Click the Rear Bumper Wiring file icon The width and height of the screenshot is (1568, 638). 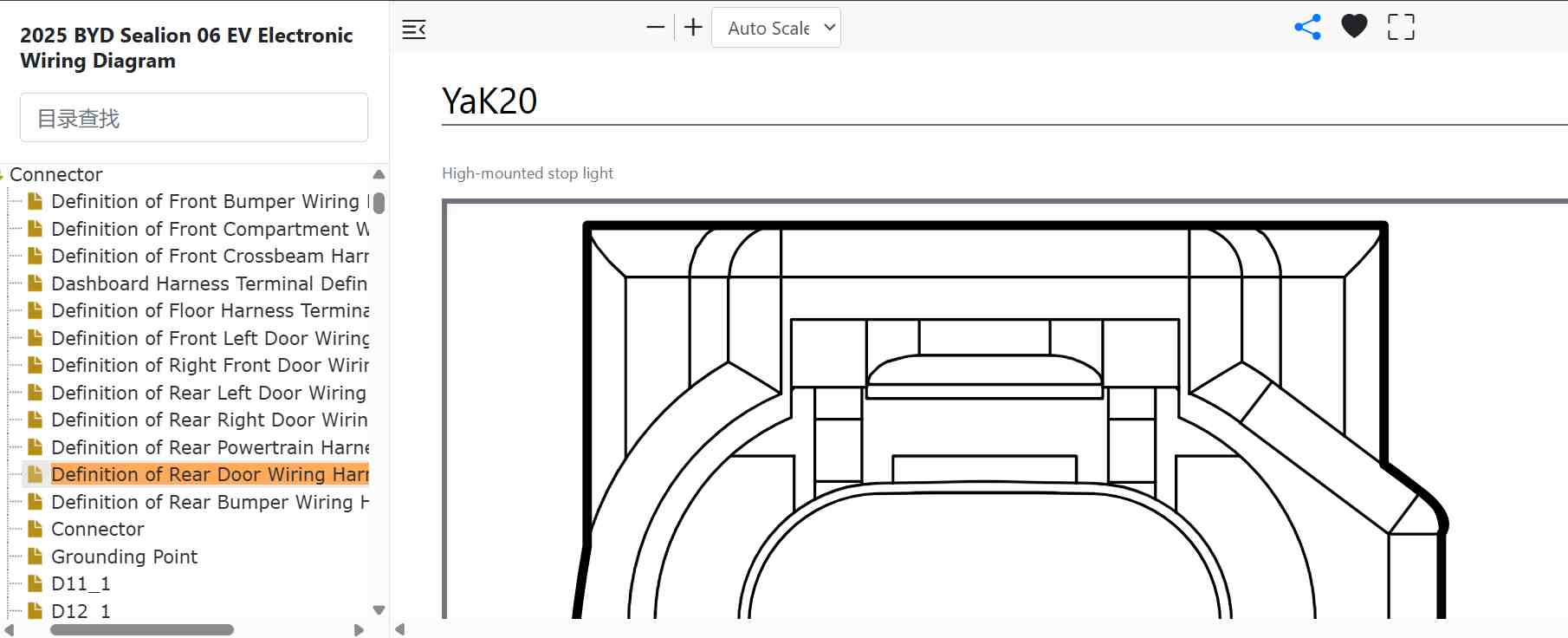pos(36,502)
